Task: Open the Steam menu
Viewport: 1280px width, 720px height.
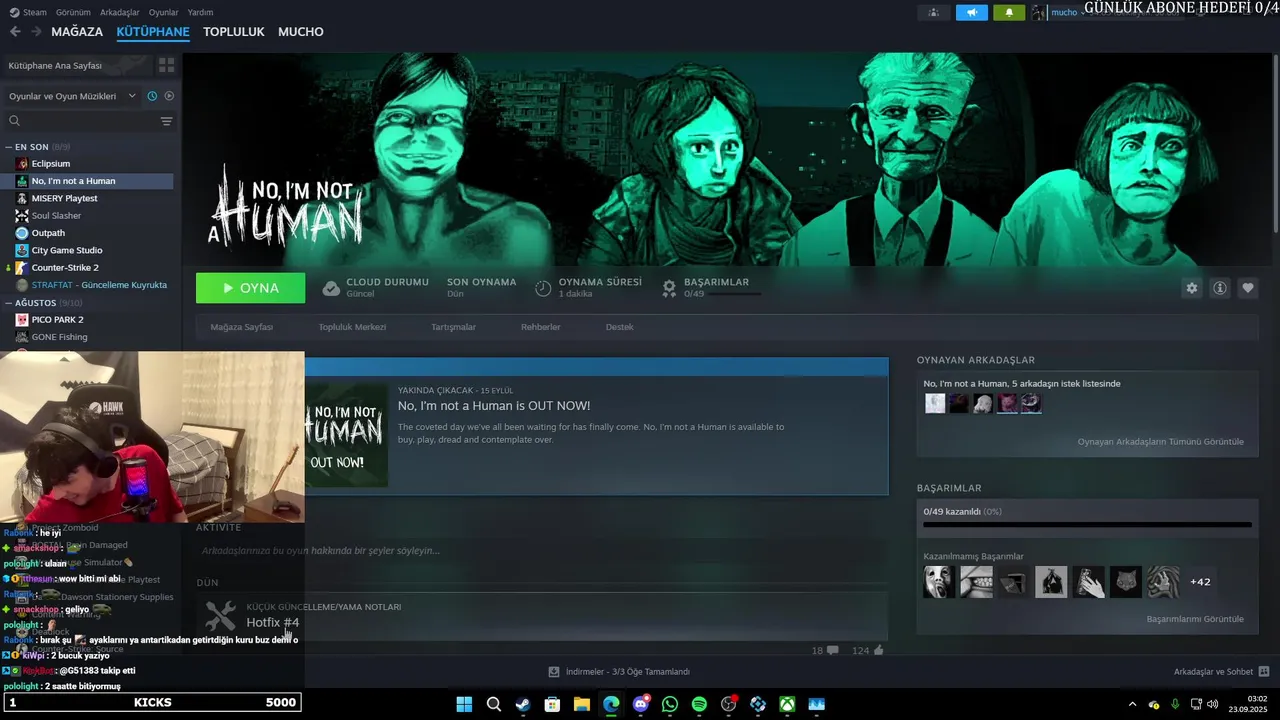Action: [x=28, y=12]
